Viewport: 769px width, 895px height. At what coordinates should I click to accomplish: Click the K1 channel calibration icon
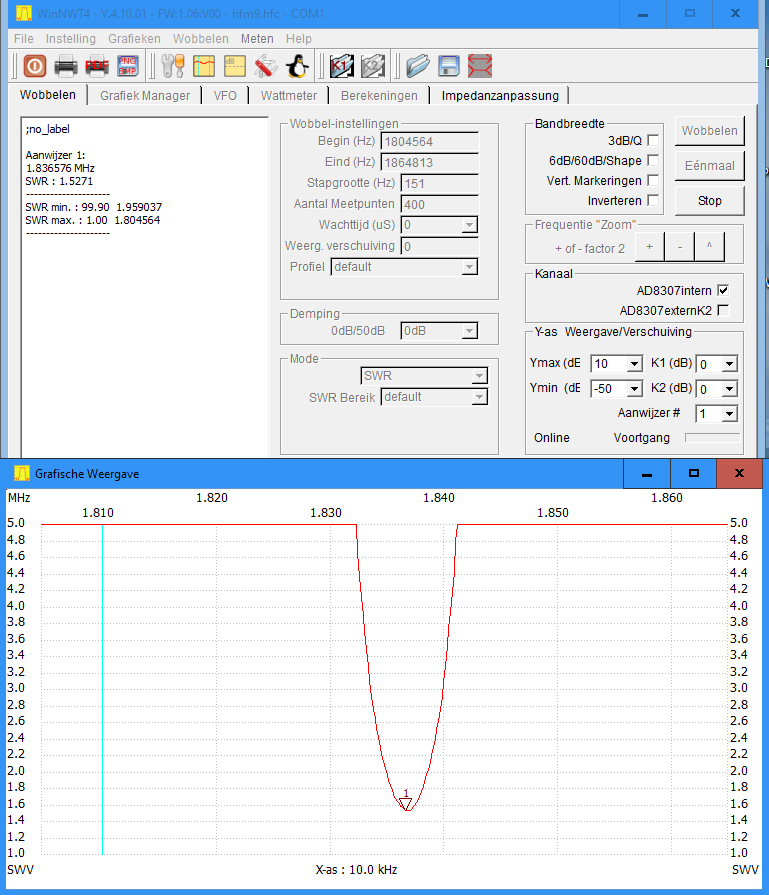[x=342, y=66]
